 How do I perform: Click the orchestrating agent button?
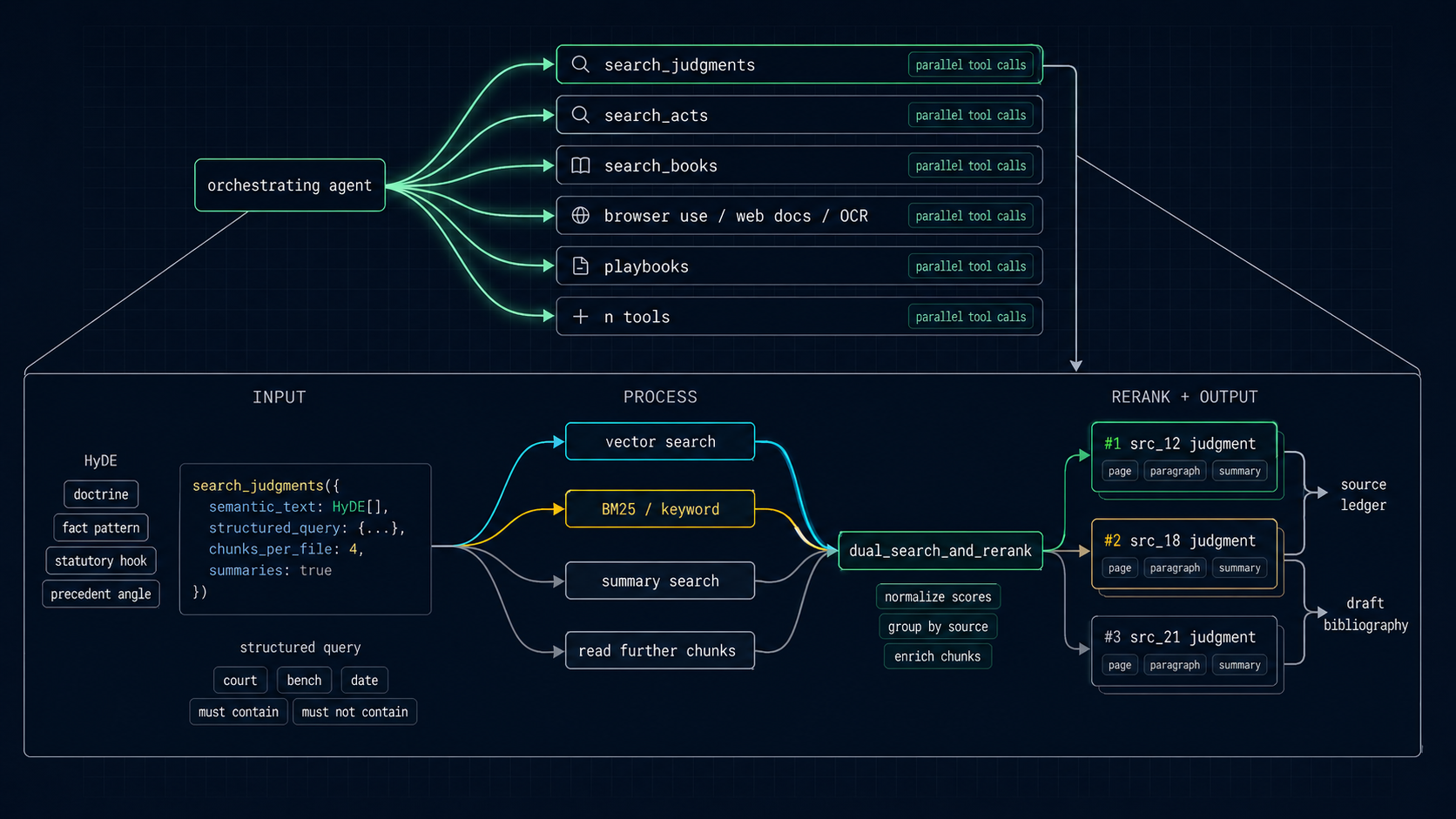(x=289, y=185)
